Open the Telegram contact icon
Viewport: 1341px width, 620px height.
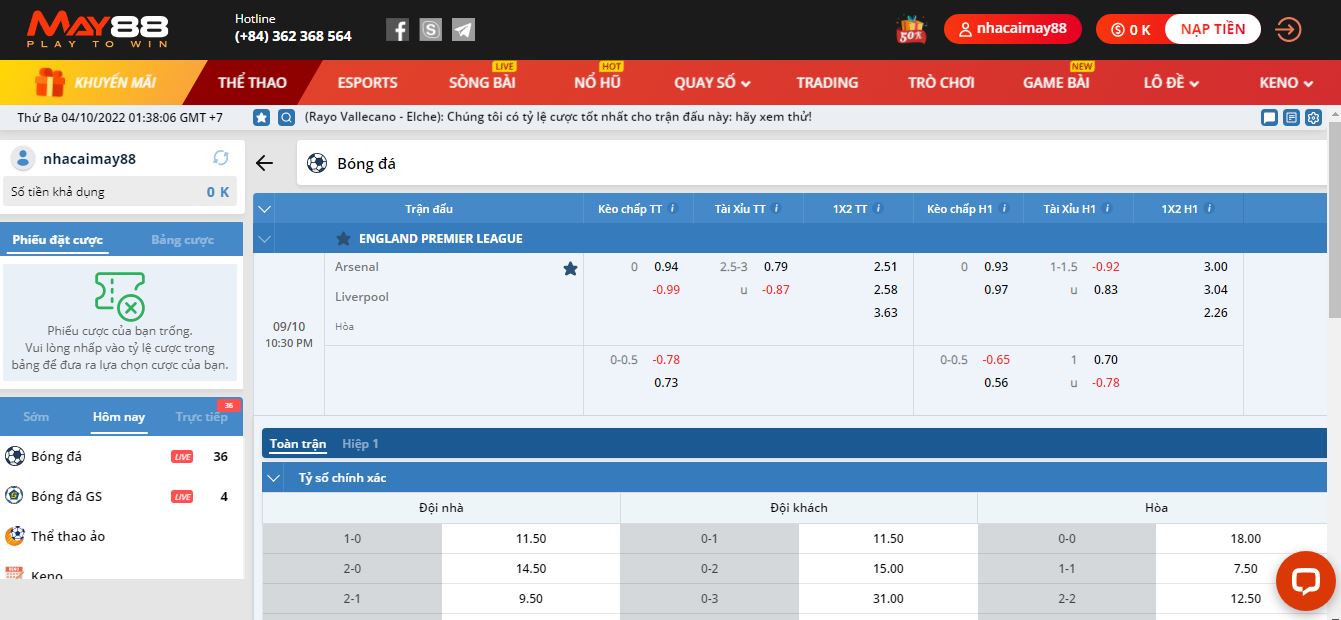[x=463, y=30]
